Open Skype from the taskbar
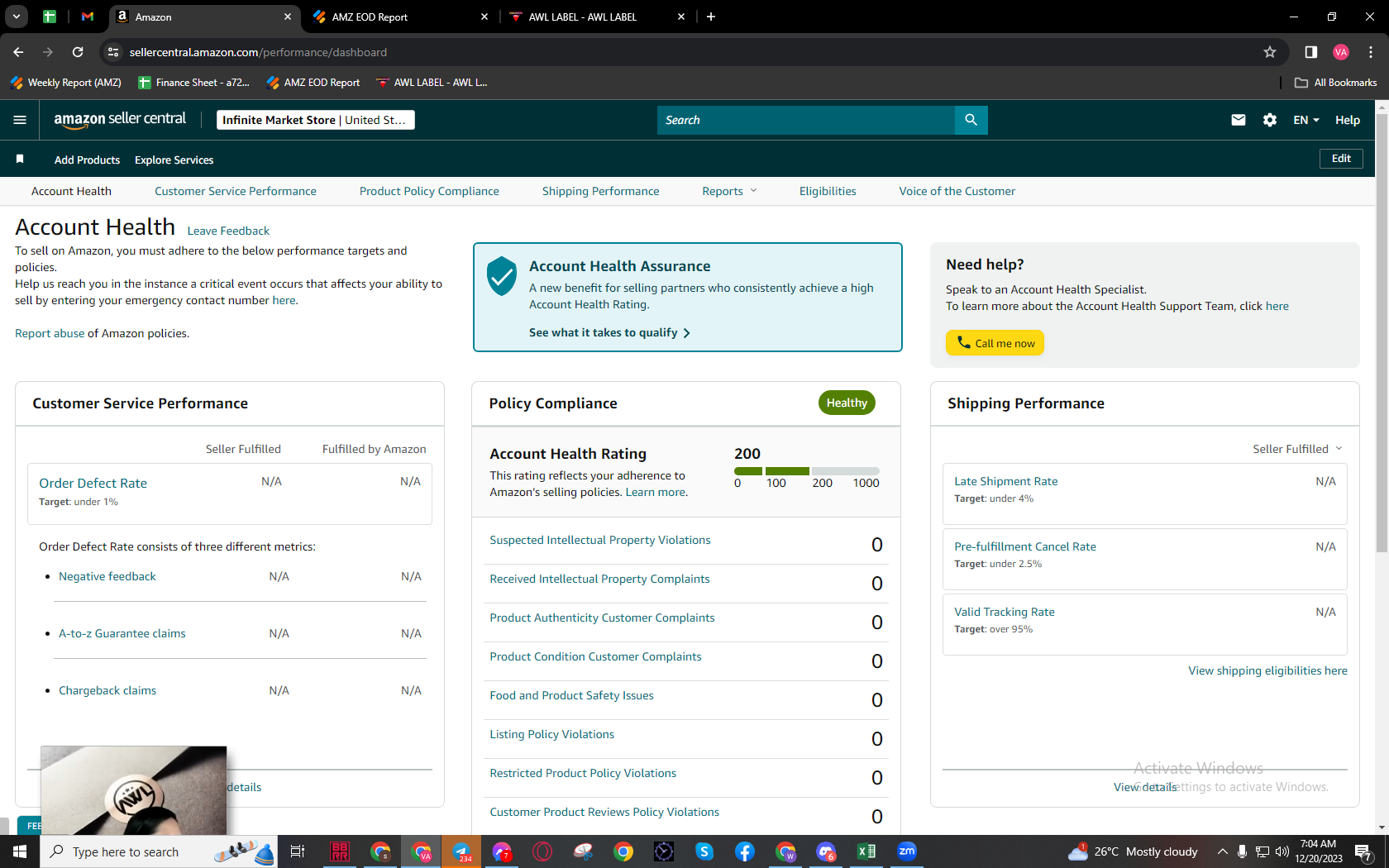 point(704,851)
